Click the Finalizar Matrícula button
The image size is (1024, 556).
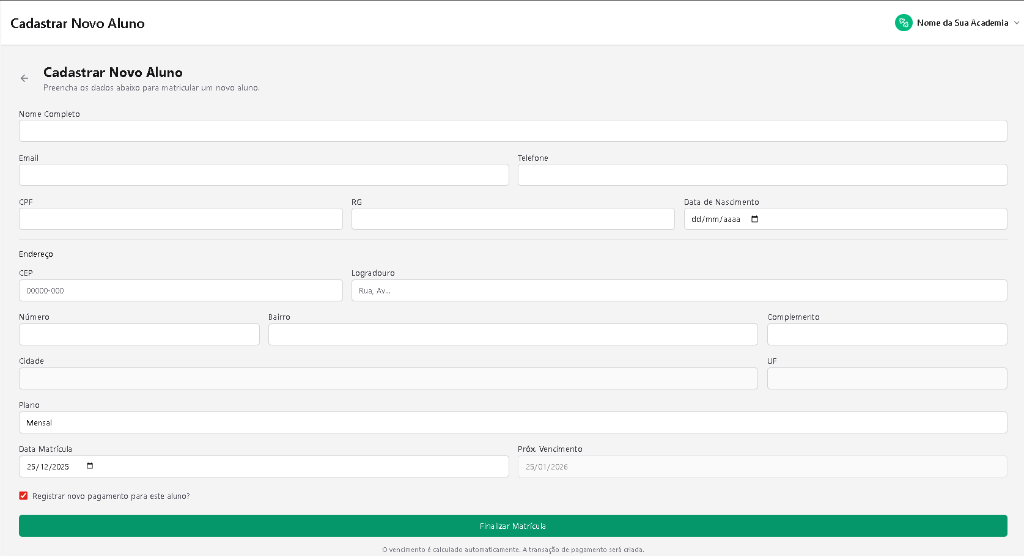click(x=512, y=526)
